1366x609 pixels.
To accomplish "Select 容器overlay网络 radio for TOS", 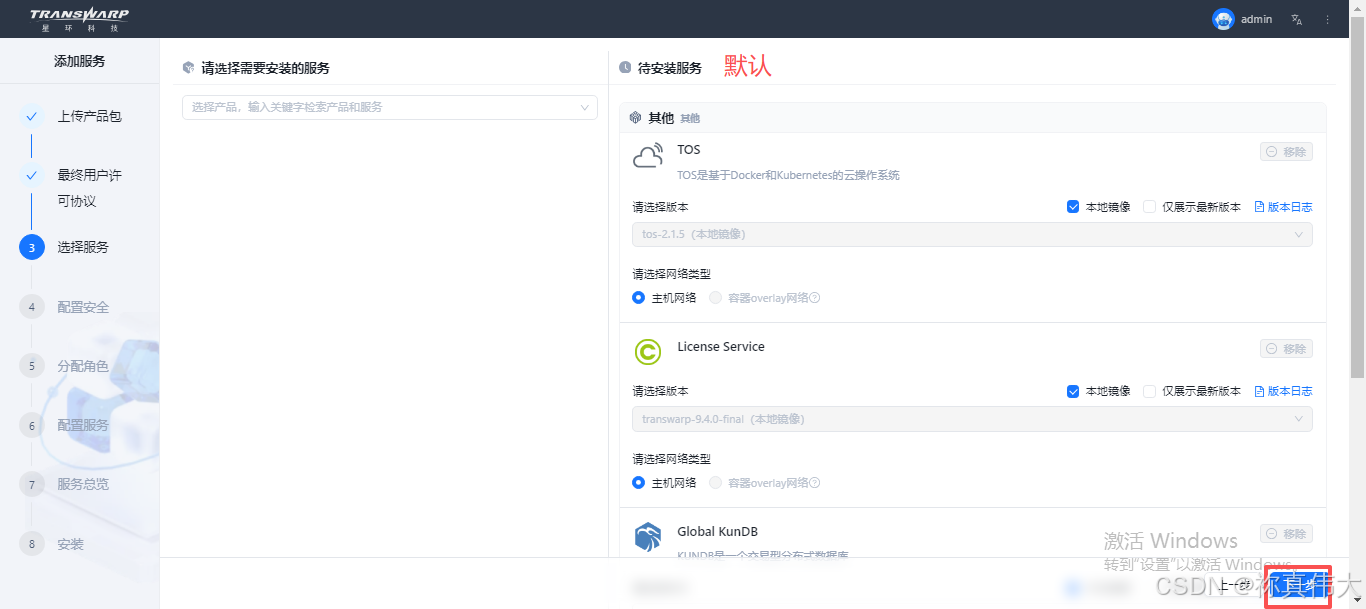I will click(x=715, y=298).
